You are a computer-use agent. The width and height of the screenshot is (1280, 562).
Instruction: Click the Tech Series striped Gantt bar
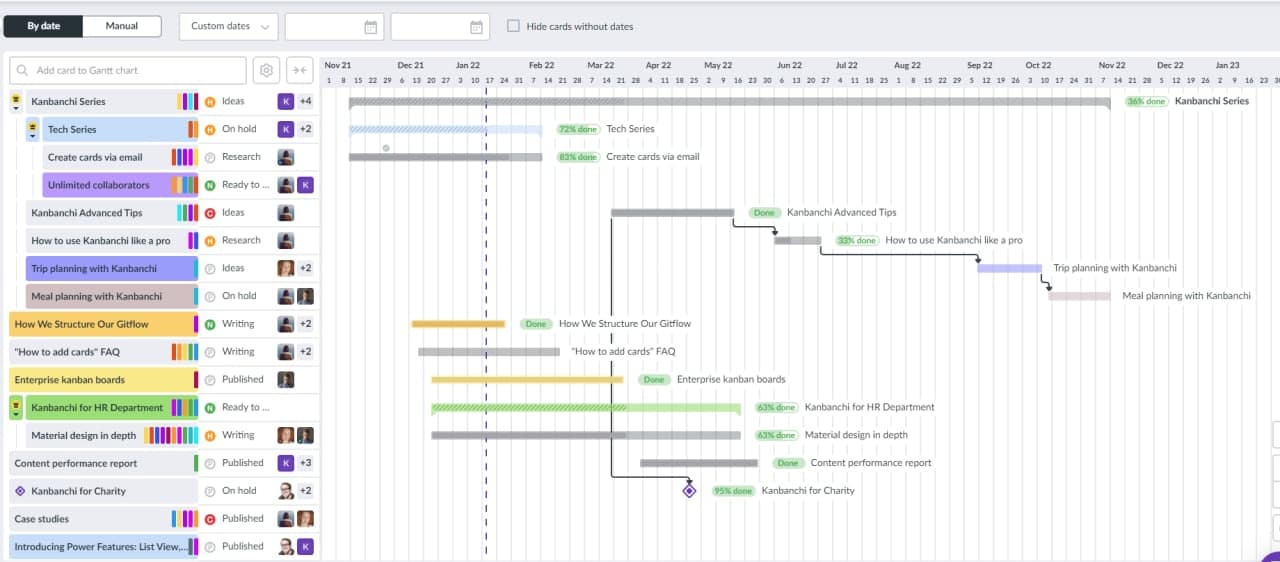pyautogui.click(x=445, y=129)
